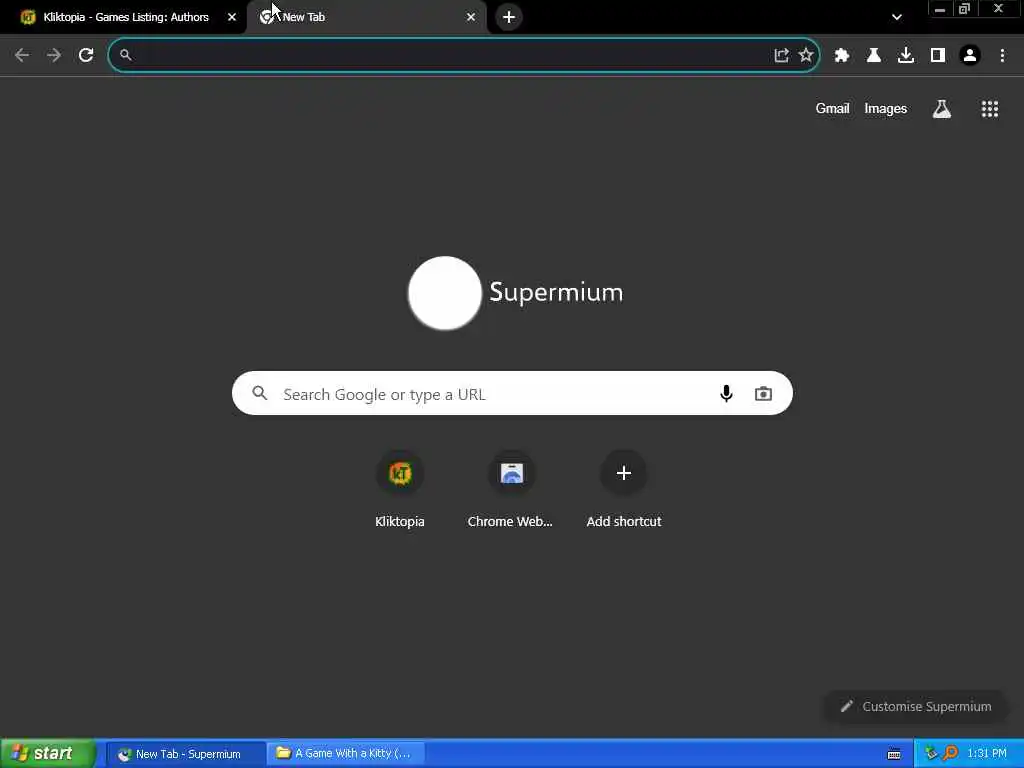This screenshot has height=768, width=1024.
Task: Close the New Tab tab
Action: coord(471,17)
